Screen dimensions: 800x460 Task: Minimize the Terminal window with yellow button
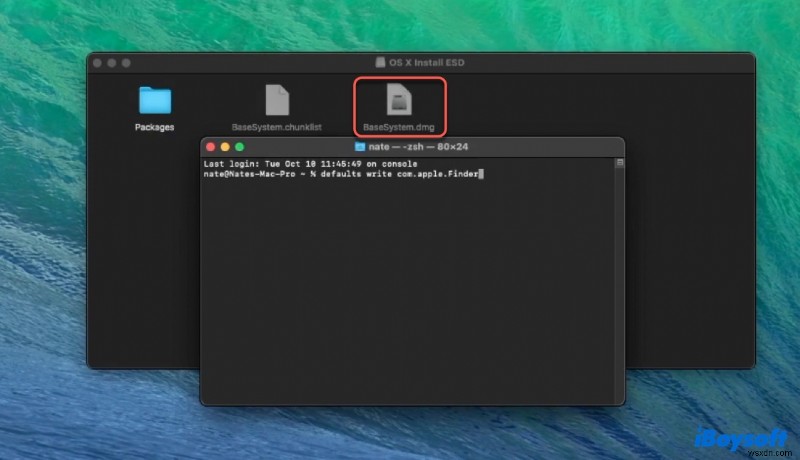pyautogui.click(x=225, y=147)
